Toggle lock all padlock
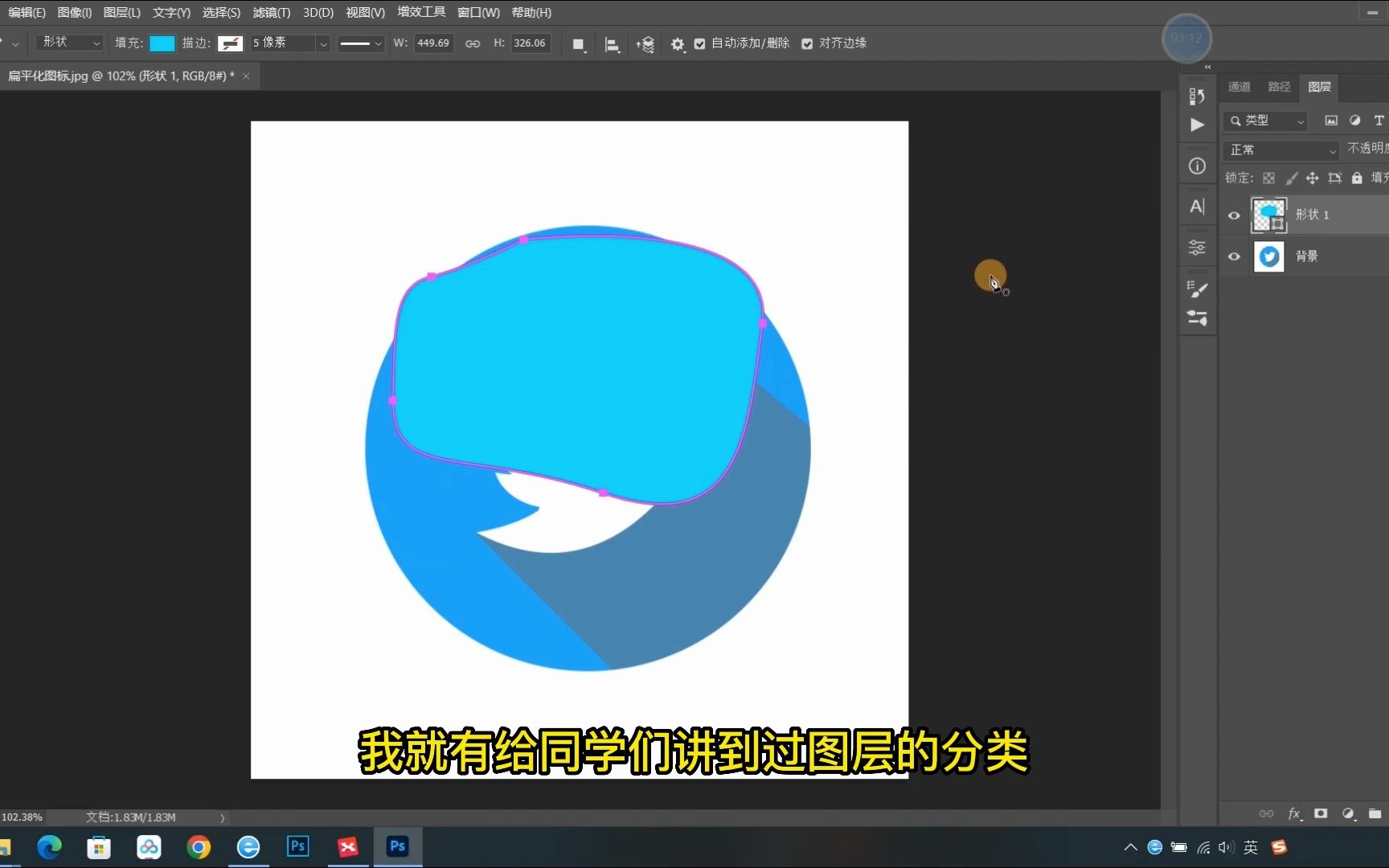The width and height of the screenshot is (1389, 868). [1357, 178]
